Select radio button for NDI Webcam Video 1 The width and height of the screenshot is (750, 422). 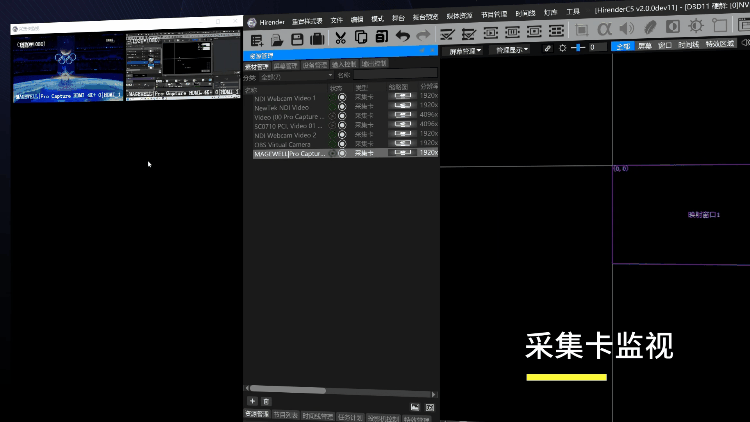(x=342, y=97)
